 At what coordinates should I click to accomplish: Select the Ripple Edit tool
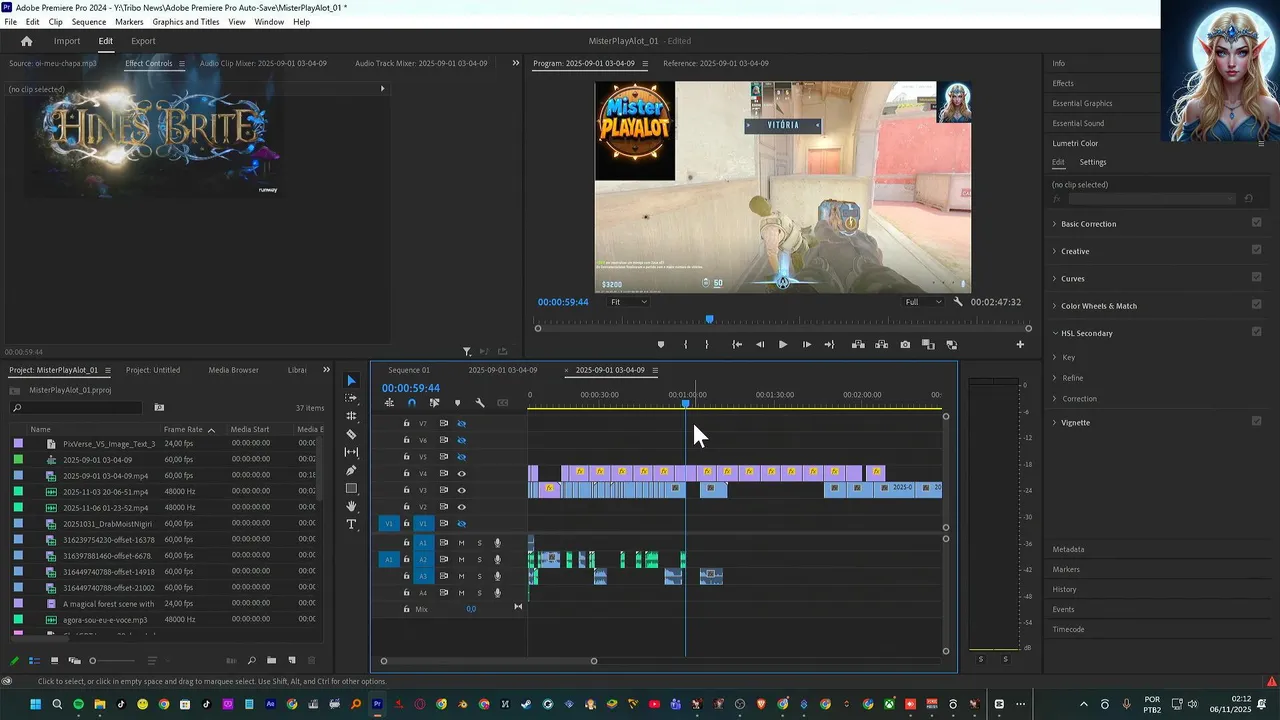click(x=351, y=416)
